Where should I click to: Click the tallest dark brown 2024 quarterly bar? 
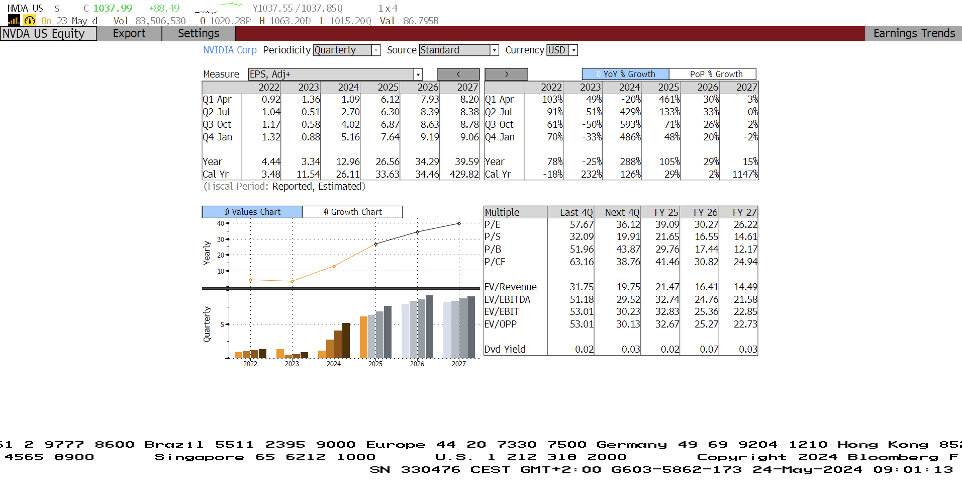pos(345,340)
